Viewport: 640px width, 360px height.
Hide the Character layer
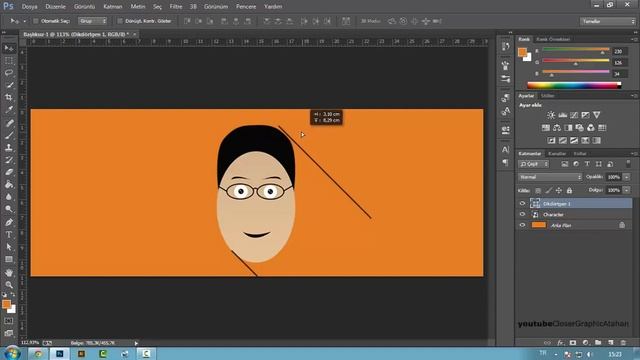(522, 214)
